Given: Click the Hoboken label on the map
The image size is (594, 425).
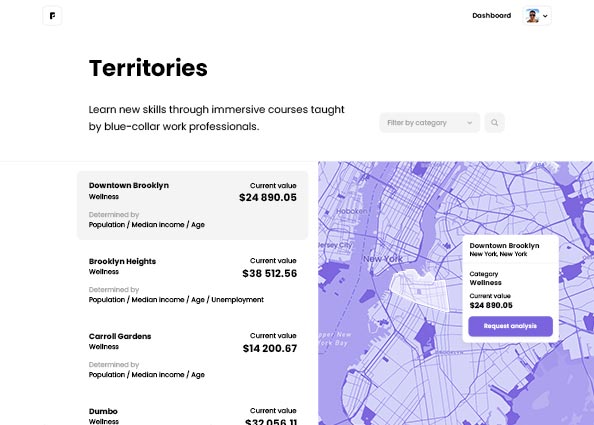Looking at the screenshot, I should (x=351, y=211).
